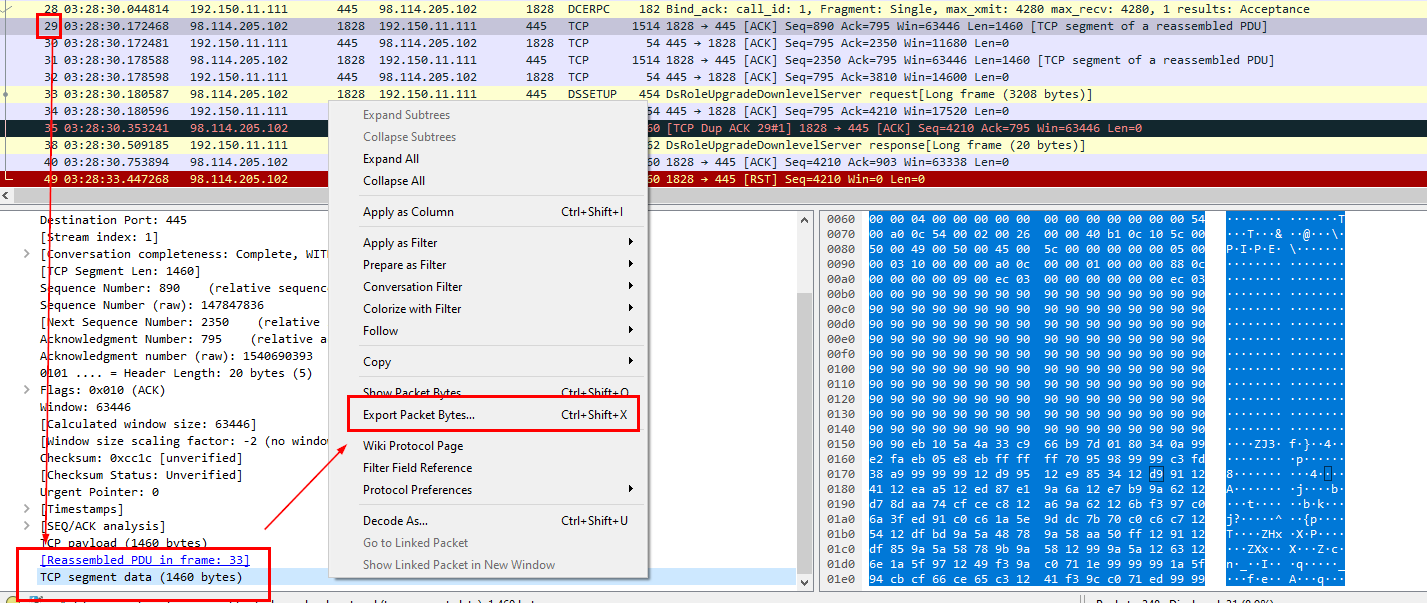This screenshot has height=603, width=1427.
Task: Open the Protocol Preferences submenu
Action: coord(417,490)
